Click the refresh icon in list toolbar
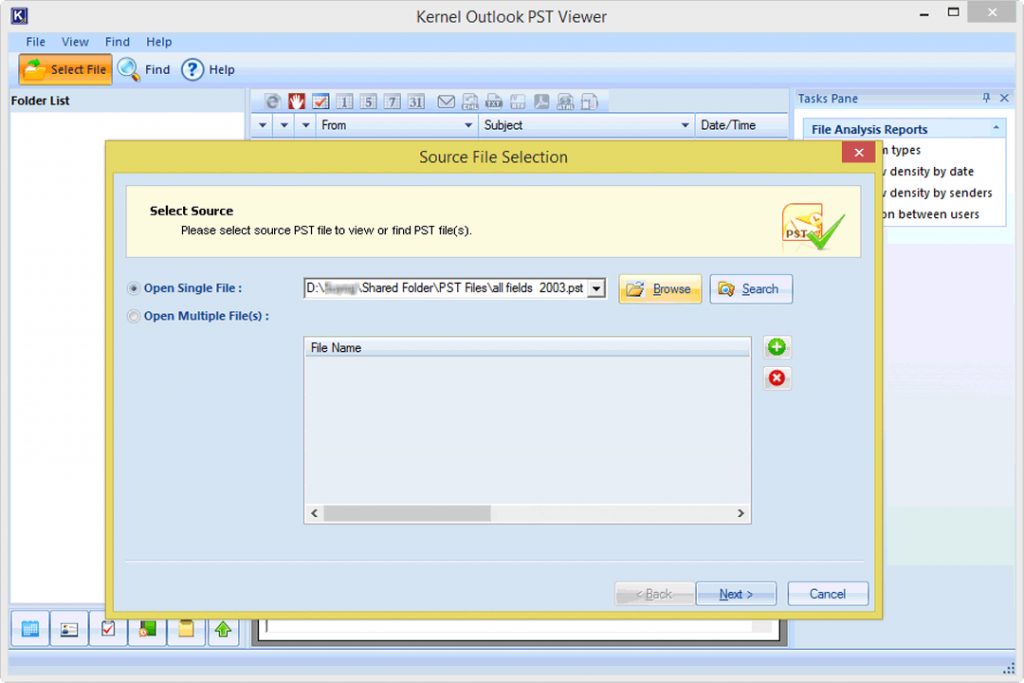Image resolution: width=1024 pixels, height=683 pixels. click(272, 101)
